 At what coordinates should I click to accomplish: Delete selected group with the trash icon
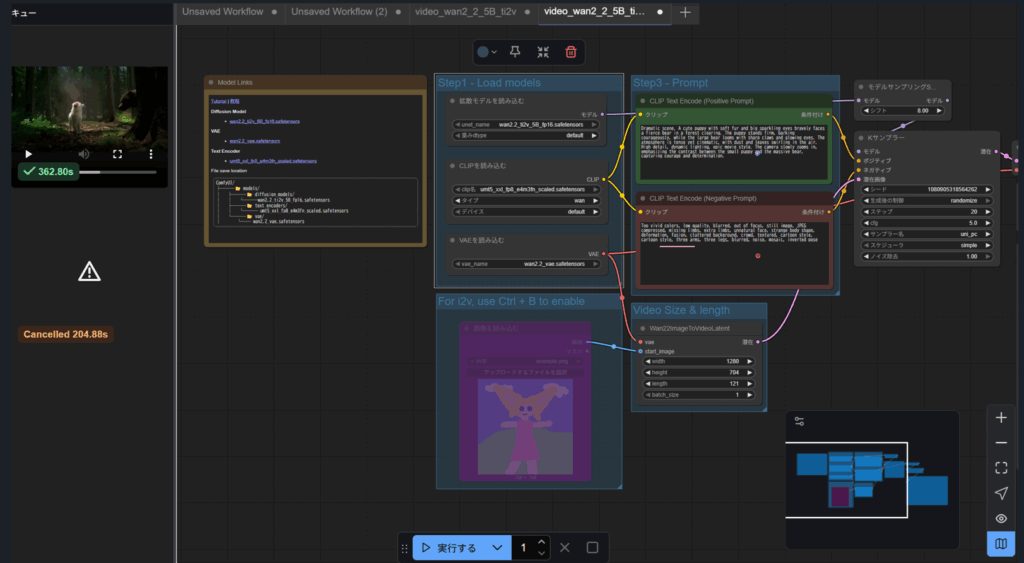coord(570,52)
